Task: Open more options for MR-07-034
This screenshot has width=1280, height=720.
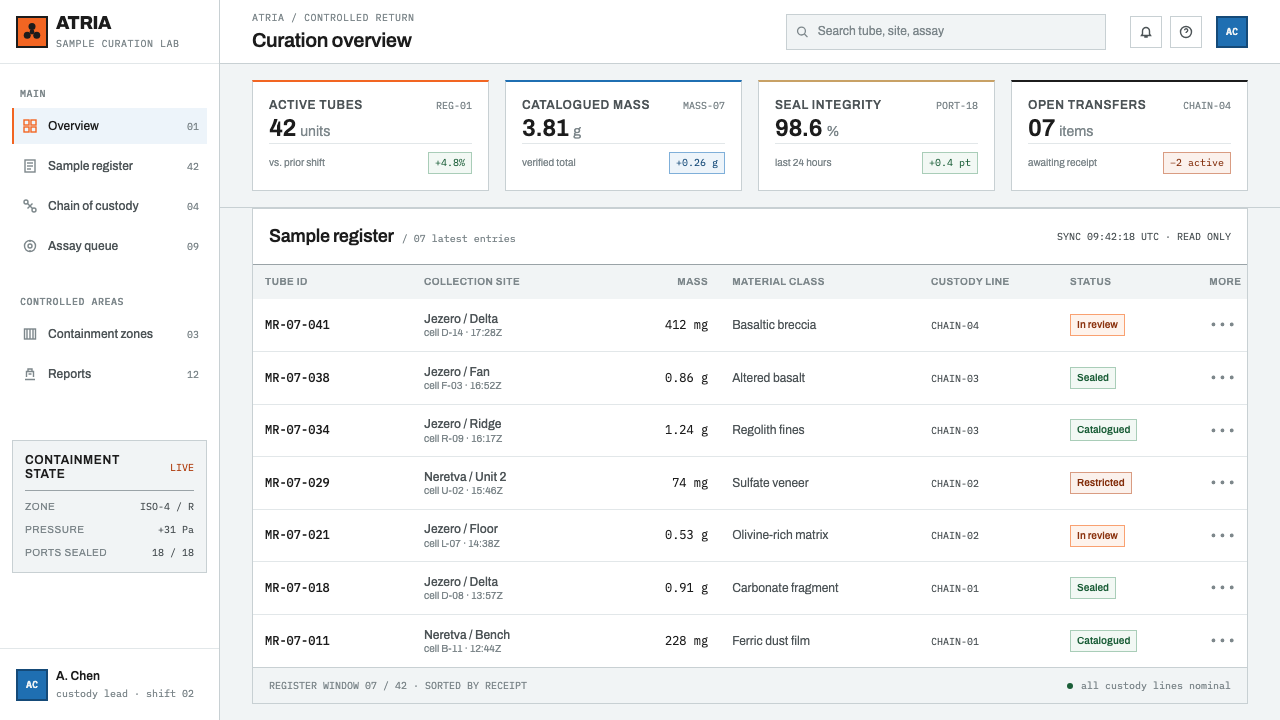Action: click(x=1223, y=430)
